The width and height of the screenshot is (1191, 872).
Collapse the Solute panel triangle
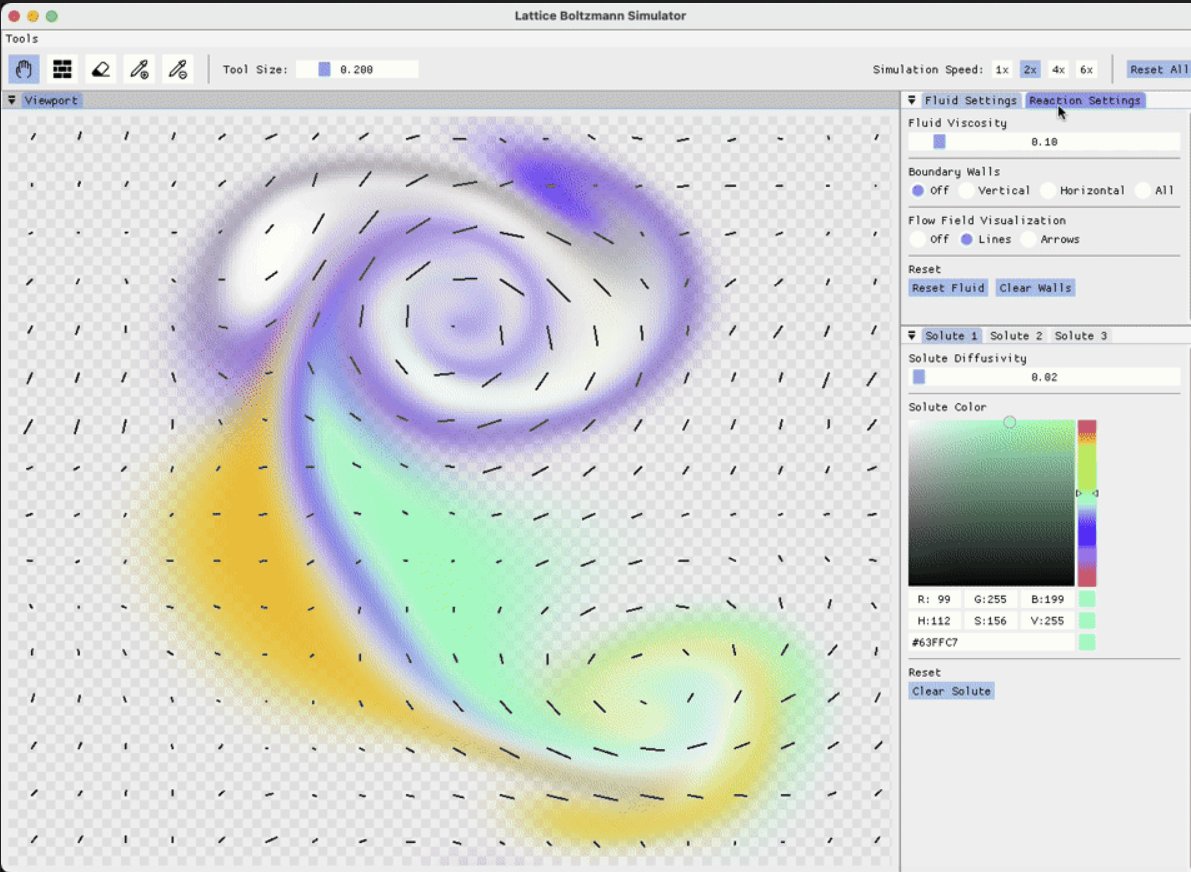(x=912, y=335)
